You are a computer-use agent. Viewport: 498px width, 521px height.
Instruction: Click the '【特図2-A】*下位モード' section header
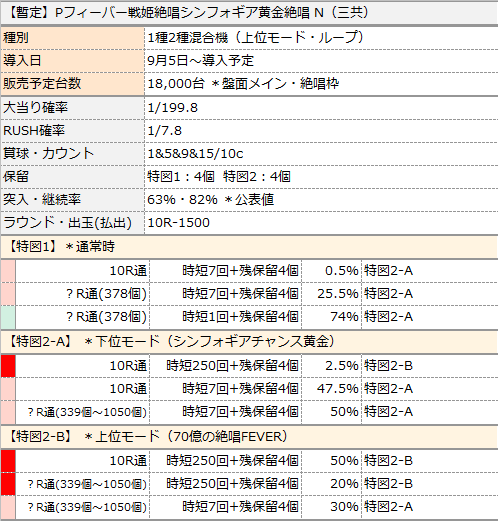click(x=249, y=342)
